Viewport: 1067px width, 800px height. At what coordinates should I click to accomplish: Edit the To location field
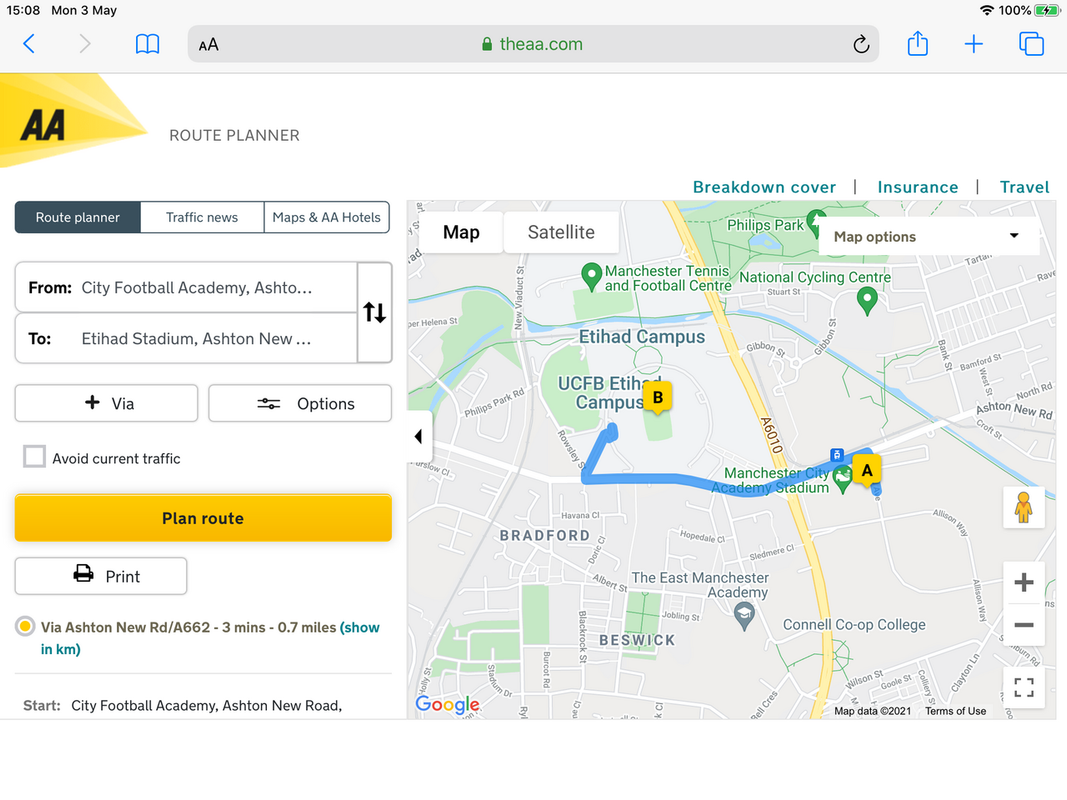click(x=186, y=338)
